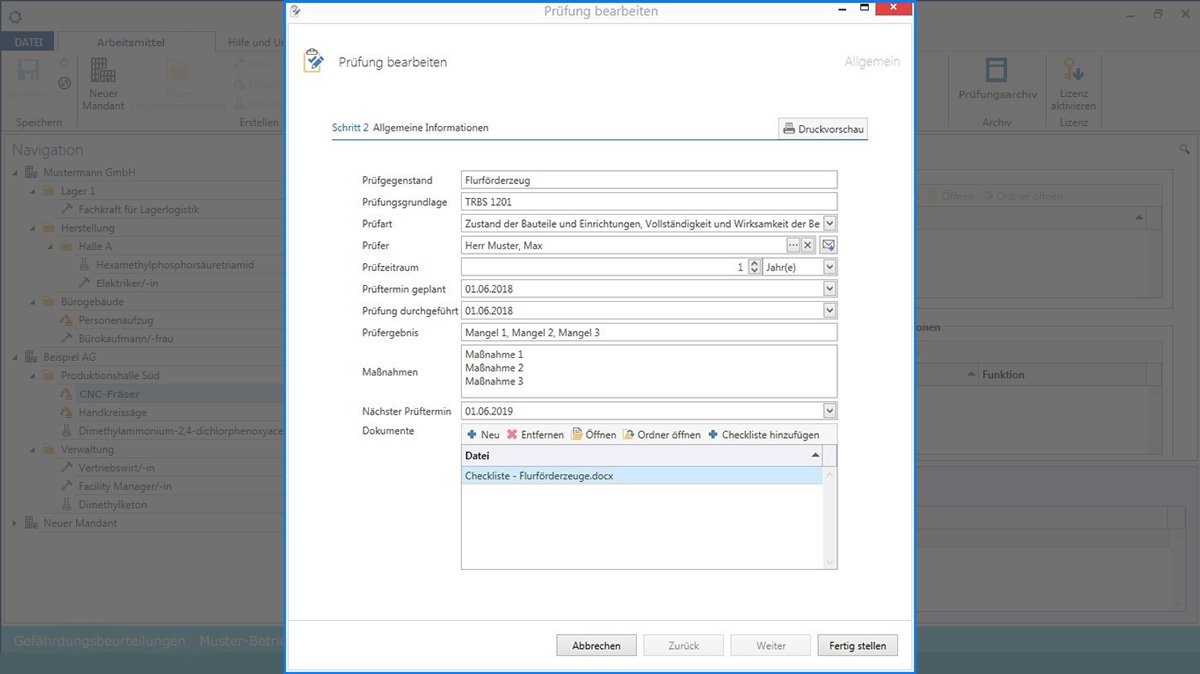Open Prüfung durchgeführt date dropdown
This screenshot has height=674, width=1200.
click(830, 311)
